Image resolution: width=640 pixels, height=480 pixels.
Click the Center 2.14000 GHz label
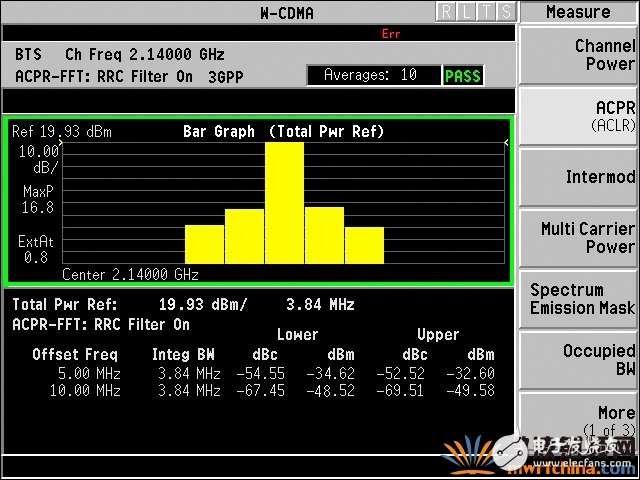coord(130,274)
